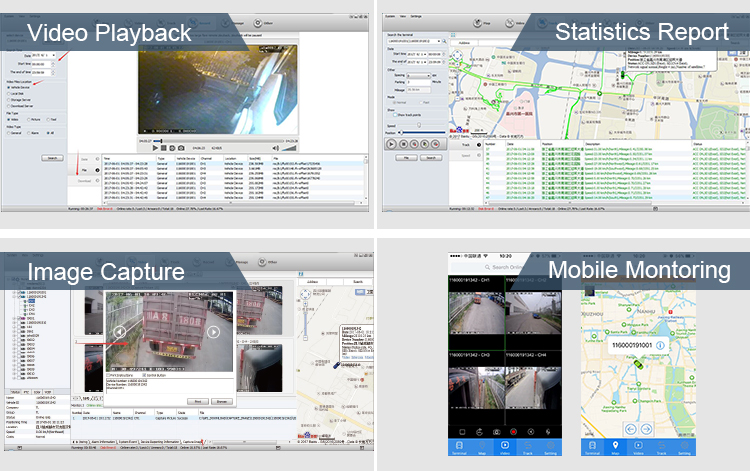The height and width of the screenshot is (471, 750).
Task: Tap the rotate icon on mobile video toolbar
Action: click(x=479, y=432)
